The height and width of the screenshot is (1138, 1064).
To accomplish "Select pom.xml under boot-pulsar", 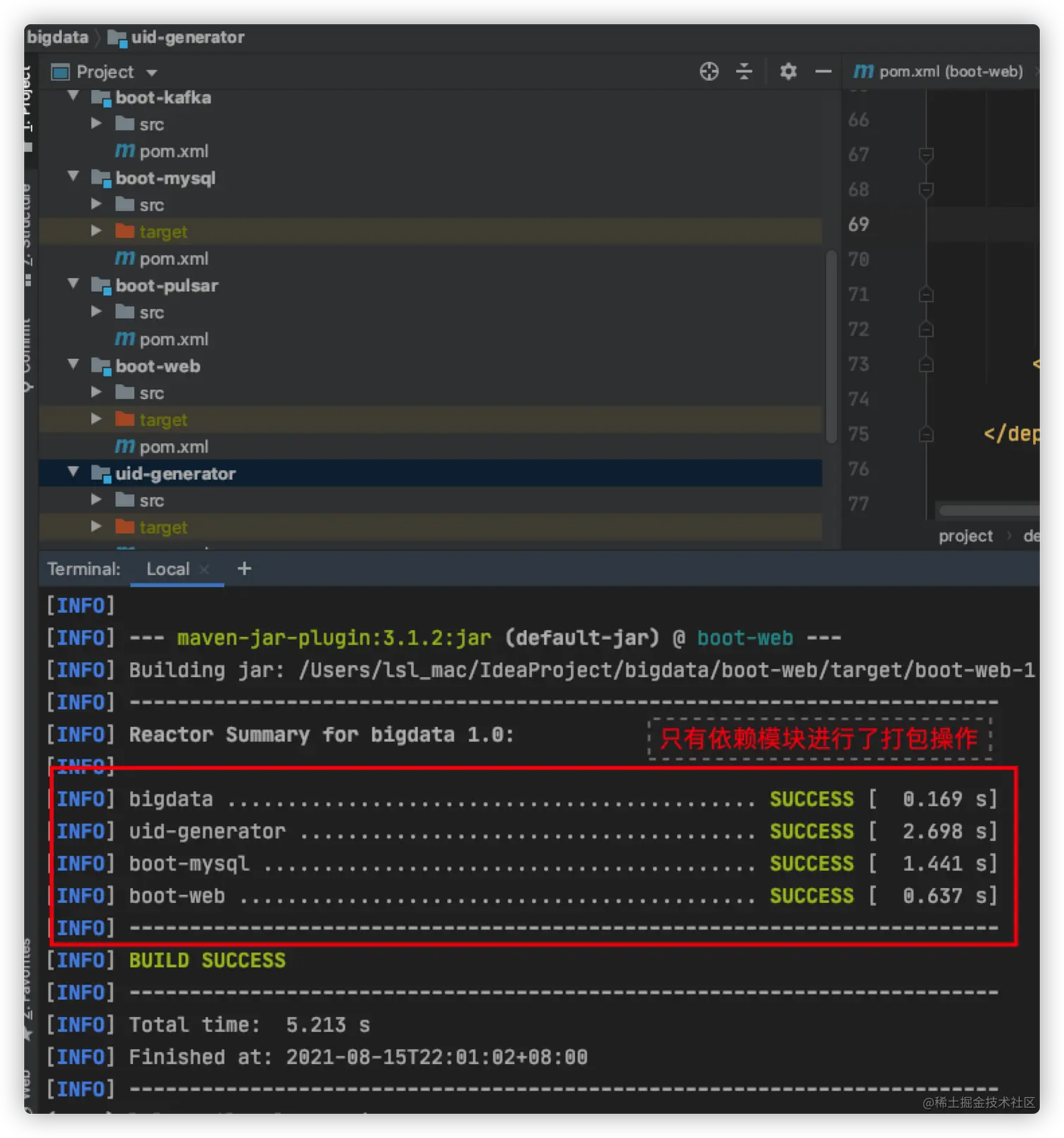I will click(x=174, y=339).
